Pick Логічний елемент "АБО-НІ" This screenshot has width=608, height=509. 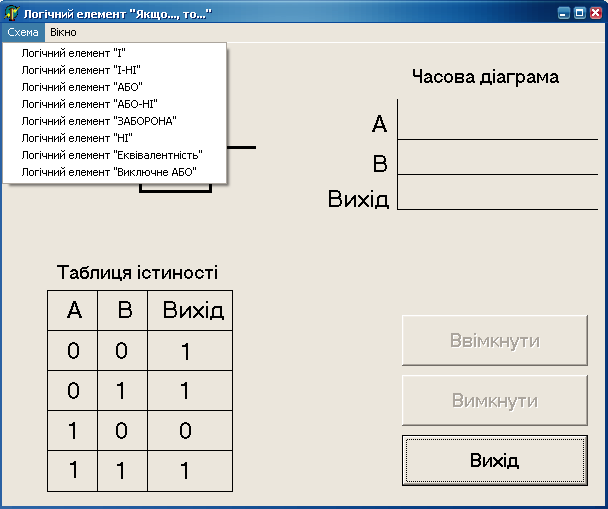pos(114,104)
